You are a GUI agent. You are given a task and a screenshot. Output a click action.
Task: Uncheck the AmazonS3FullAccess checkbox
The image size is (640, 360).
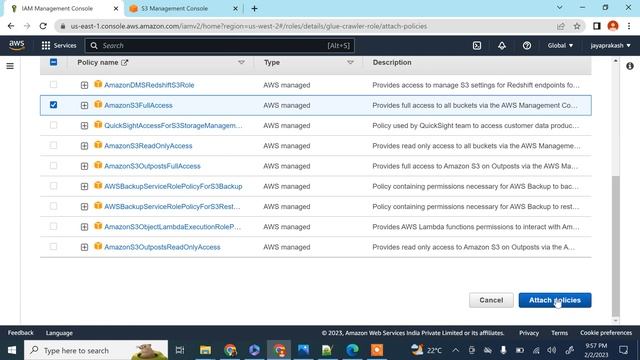click(x=53, y=105)
